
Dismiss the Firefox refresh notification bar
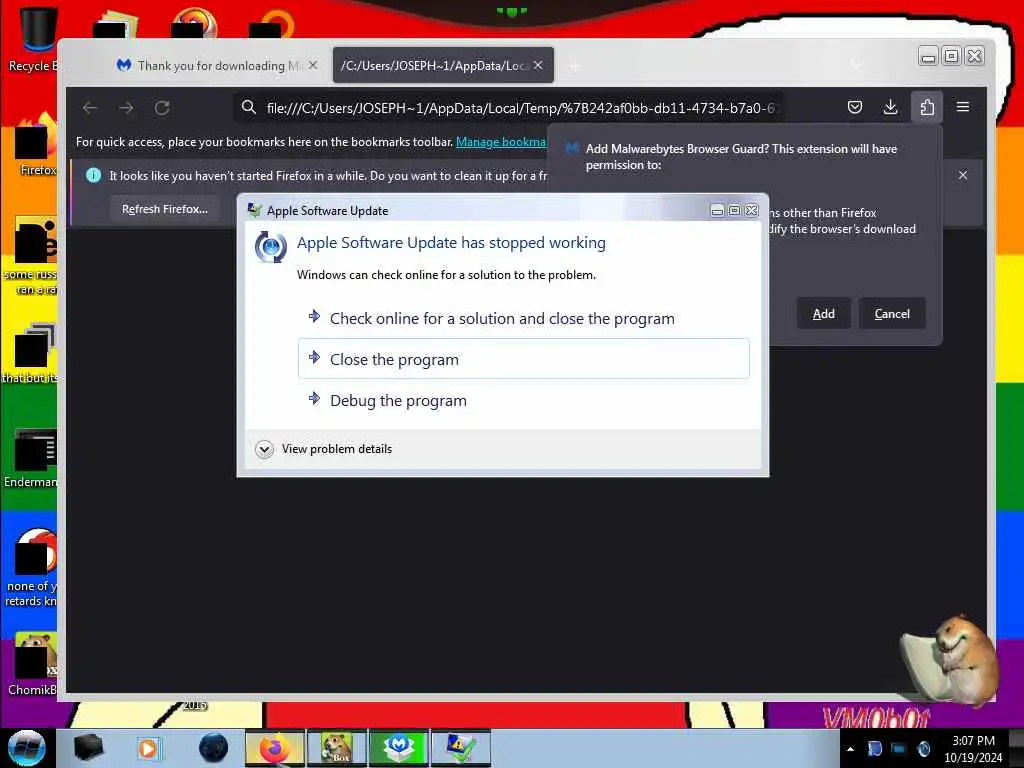click(x=963, y=175)
